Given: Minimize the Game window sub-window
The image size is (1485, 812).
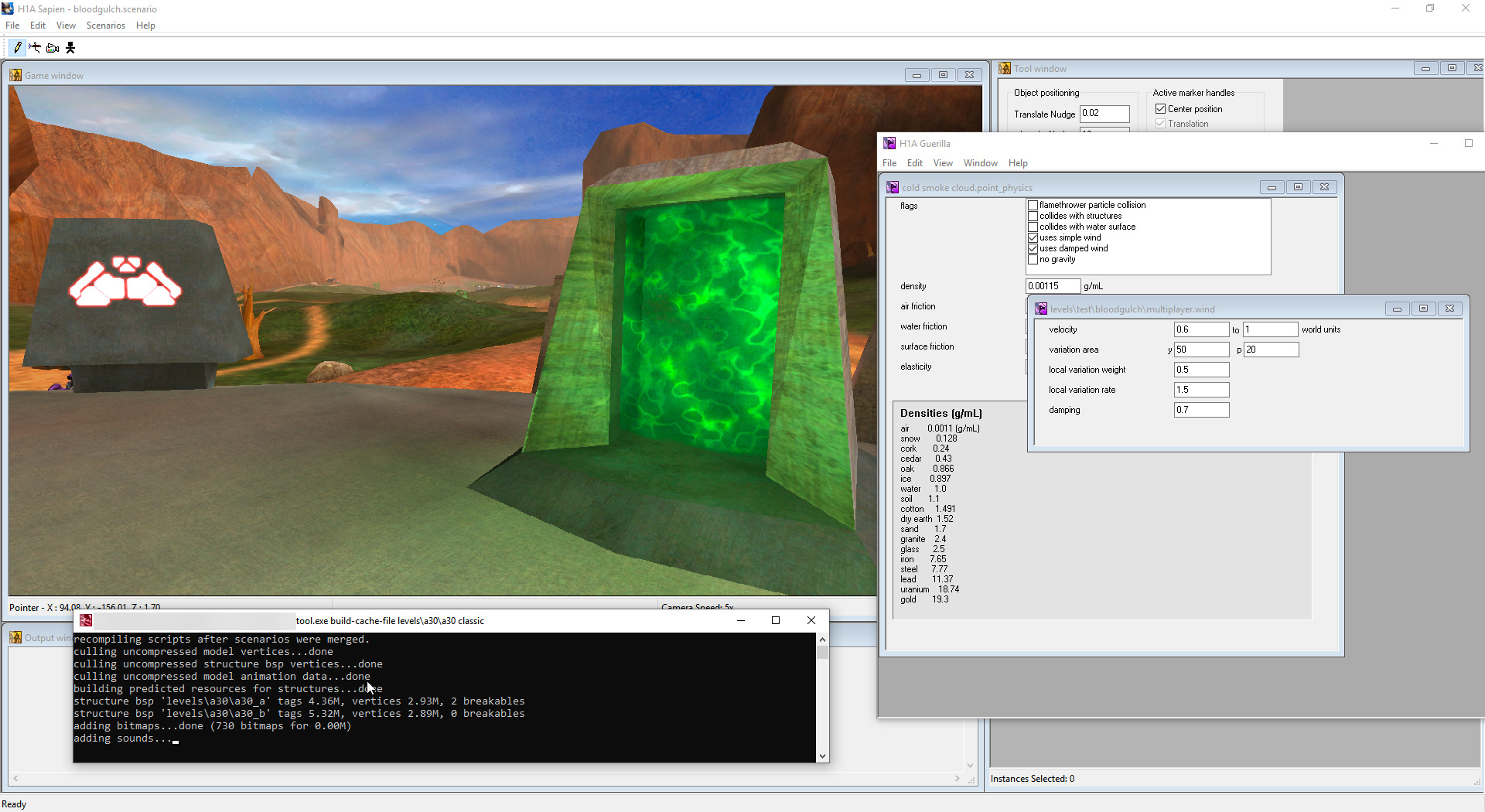Looking at the screenshot, I should [x=917, y=75].
